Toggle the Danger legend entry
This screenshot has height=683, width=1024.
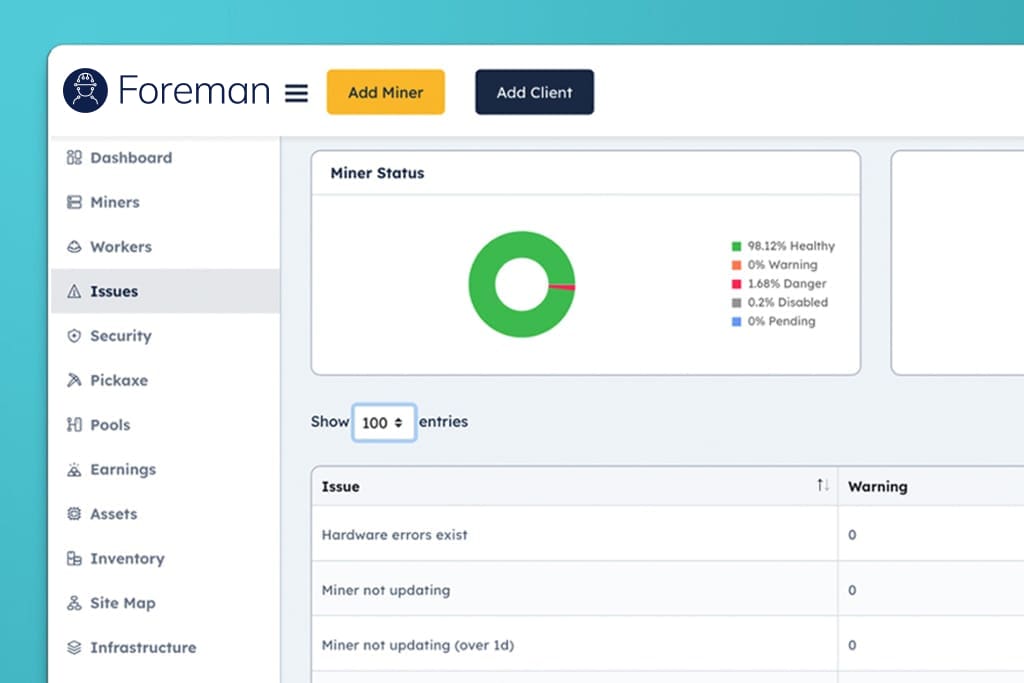pyautogui.click(x=779, y=284)
